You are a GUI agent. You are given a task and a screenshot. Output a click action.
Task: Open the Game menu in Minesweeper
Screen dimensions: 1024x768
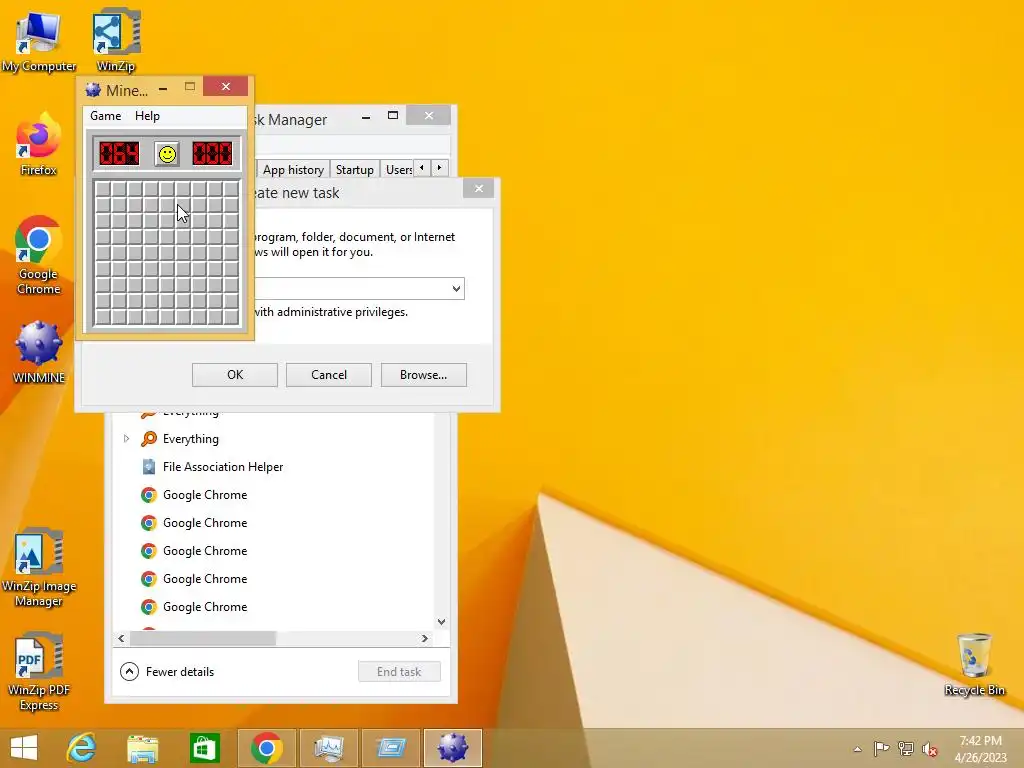point(106,116)
